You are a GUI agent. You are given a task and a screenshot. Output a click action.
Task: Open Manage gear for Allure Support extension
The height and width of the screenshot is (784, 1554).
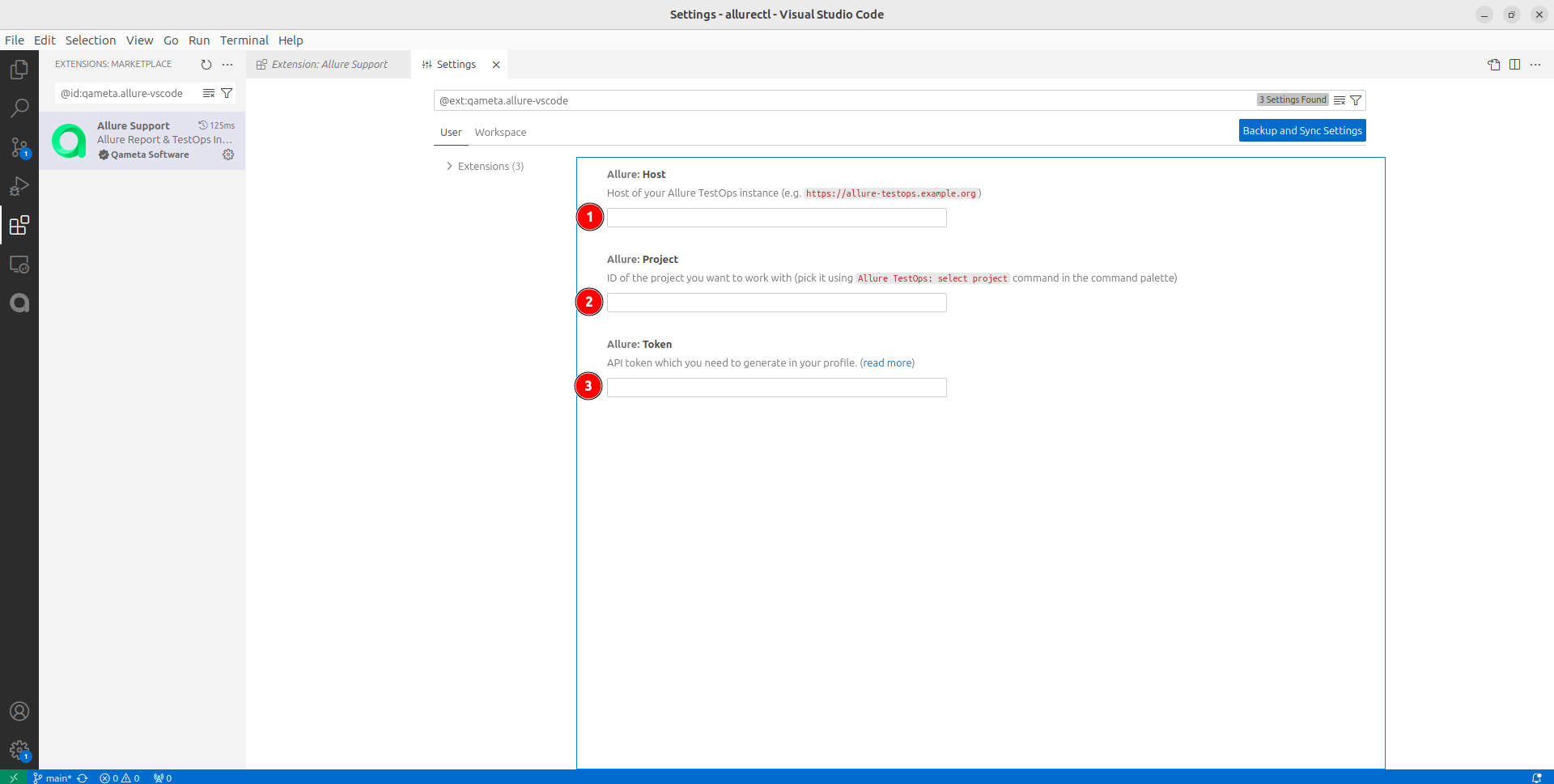click(228, 155)
